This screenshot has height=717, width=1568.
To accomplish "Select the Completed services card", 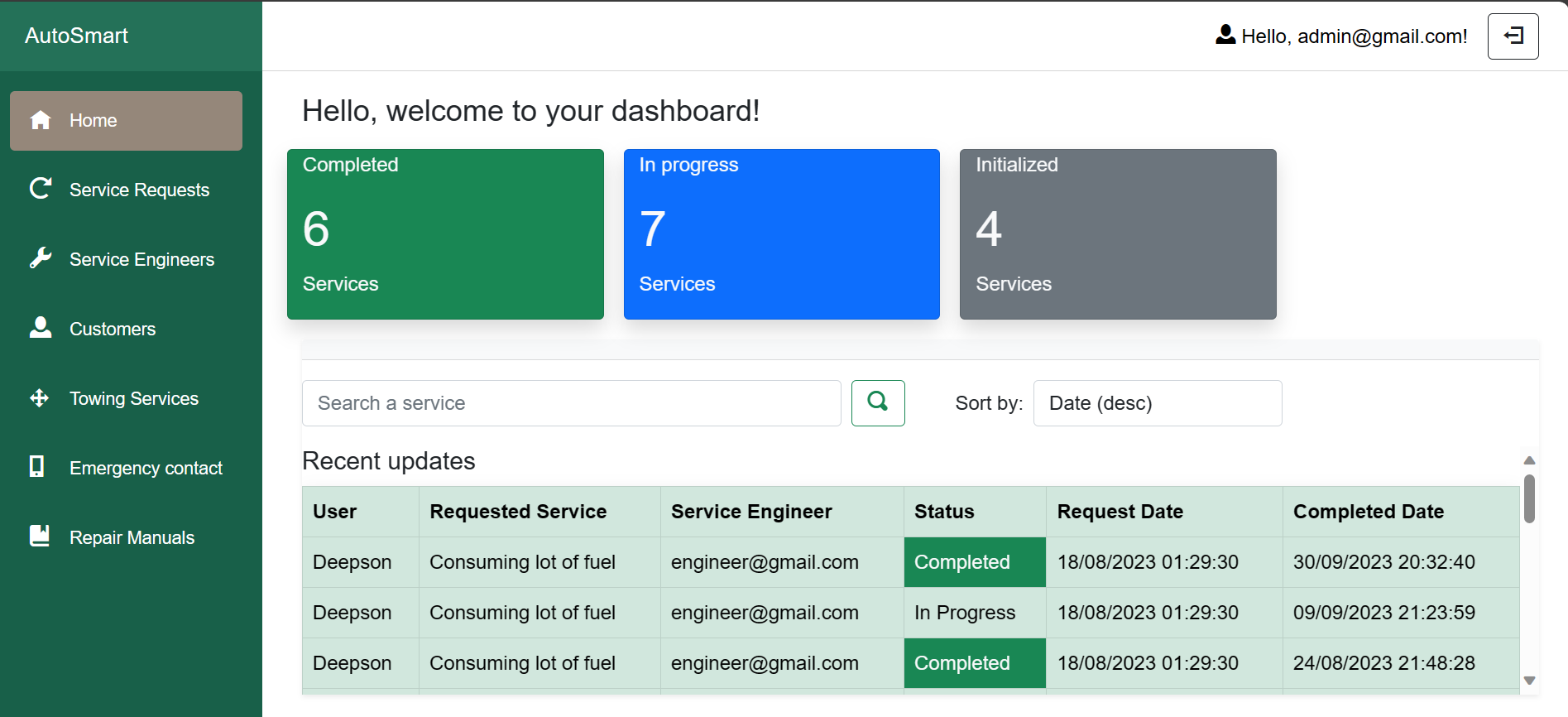I will (x=445, y=234).
